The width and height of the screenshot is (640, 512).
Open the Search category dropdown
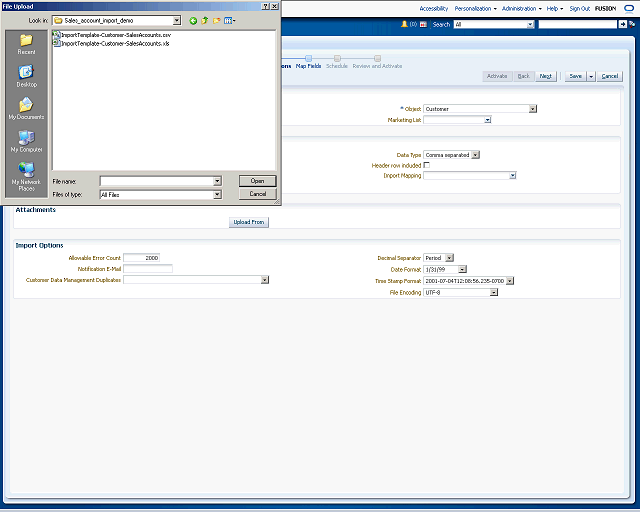pos(530,24)
